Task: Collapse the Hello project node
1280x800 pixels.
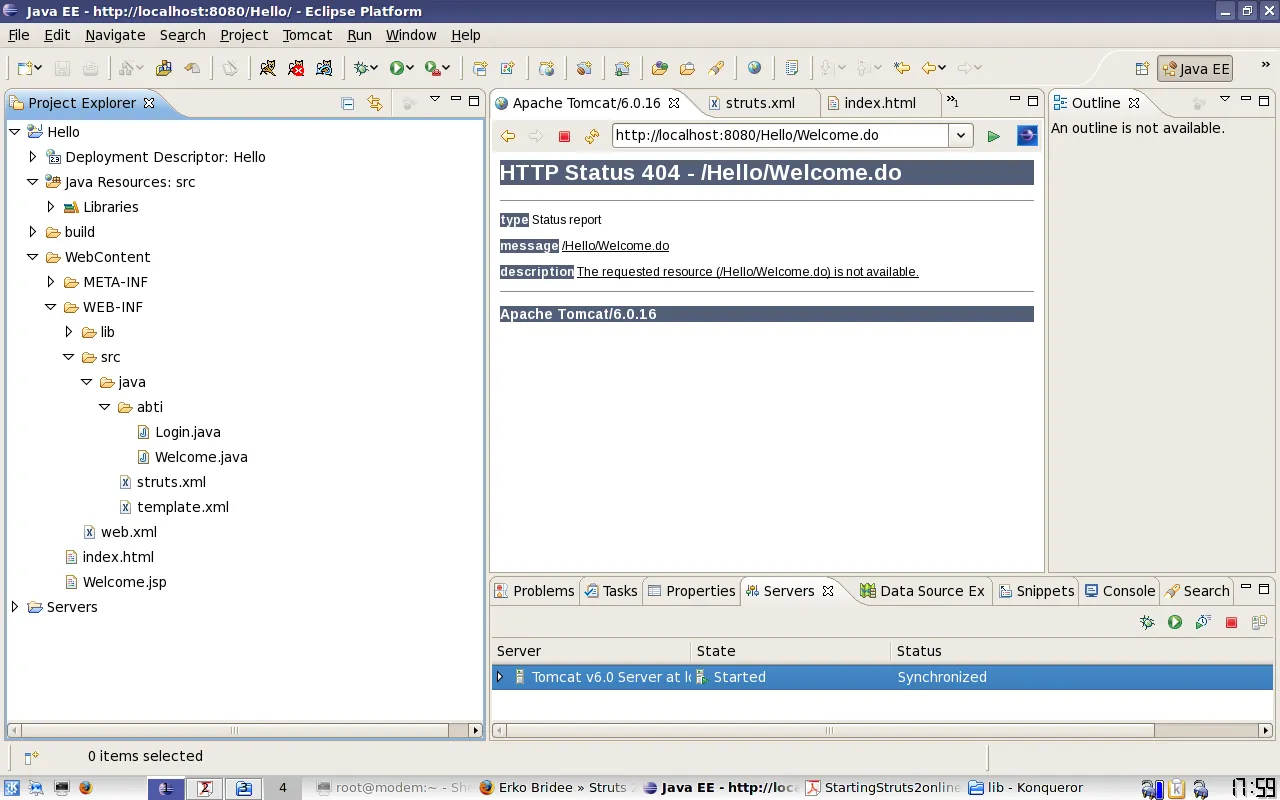Action: coord(15,131)
